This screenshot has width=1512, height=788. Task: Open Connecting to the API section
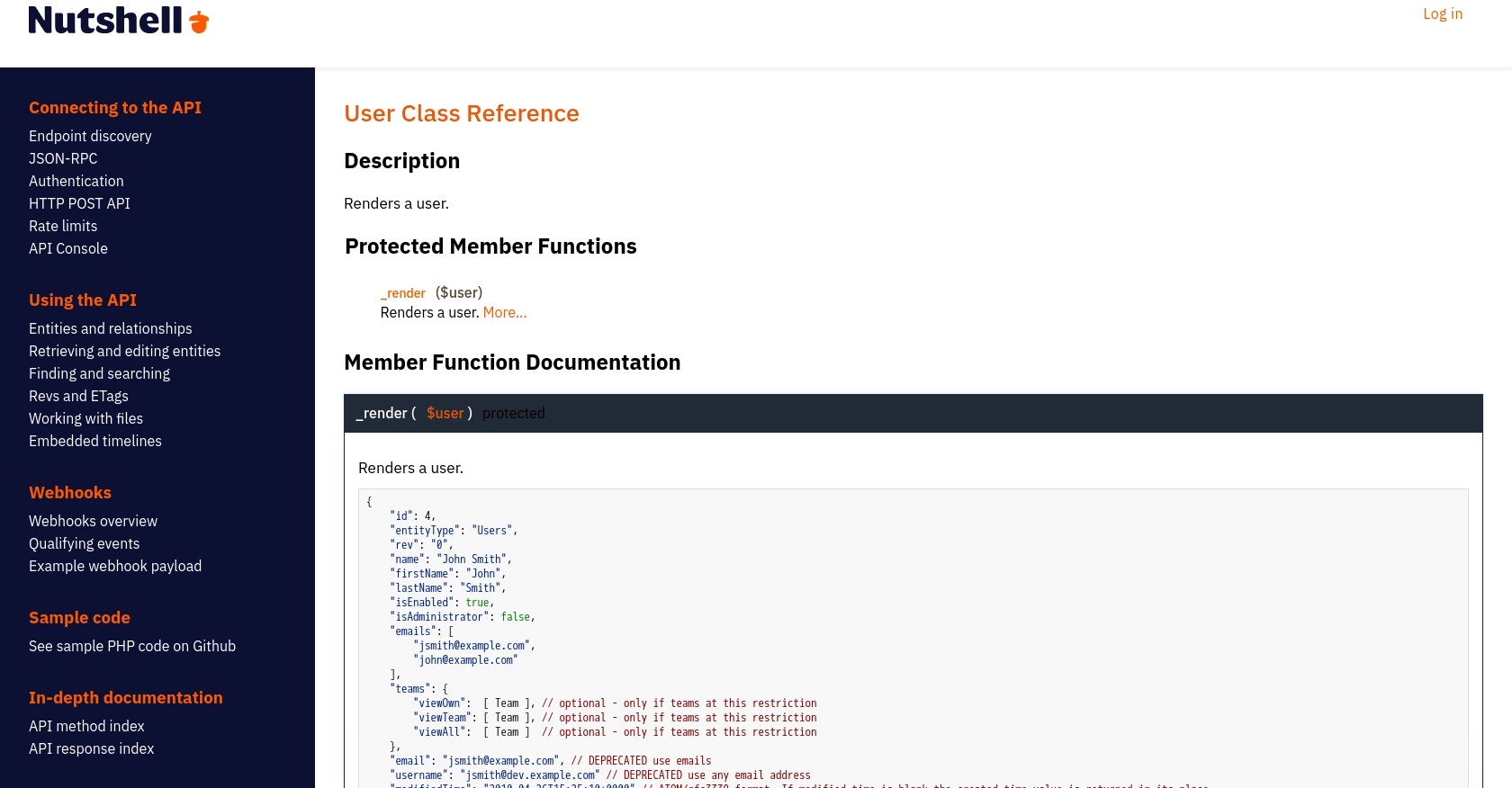(115, 107)
